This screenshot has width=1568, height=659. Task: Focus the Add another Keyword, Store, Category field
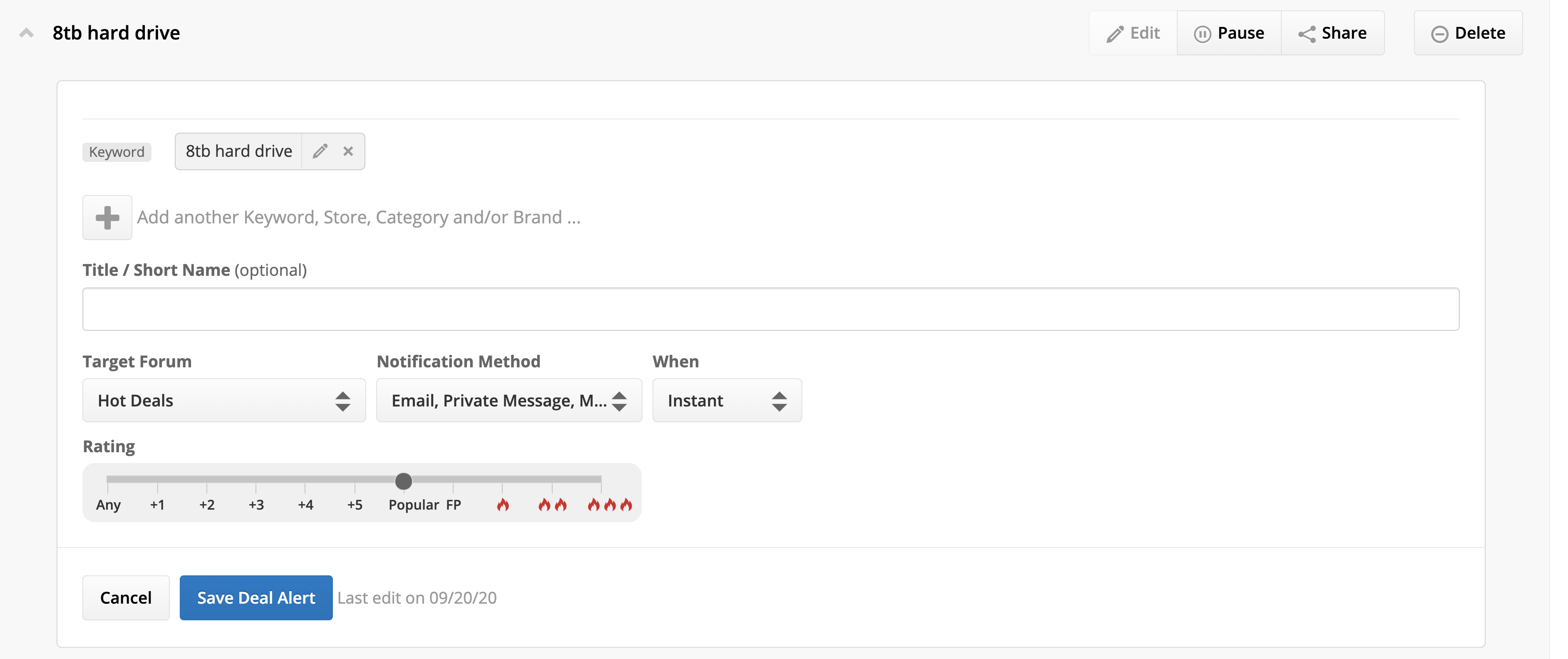(359, 217)
